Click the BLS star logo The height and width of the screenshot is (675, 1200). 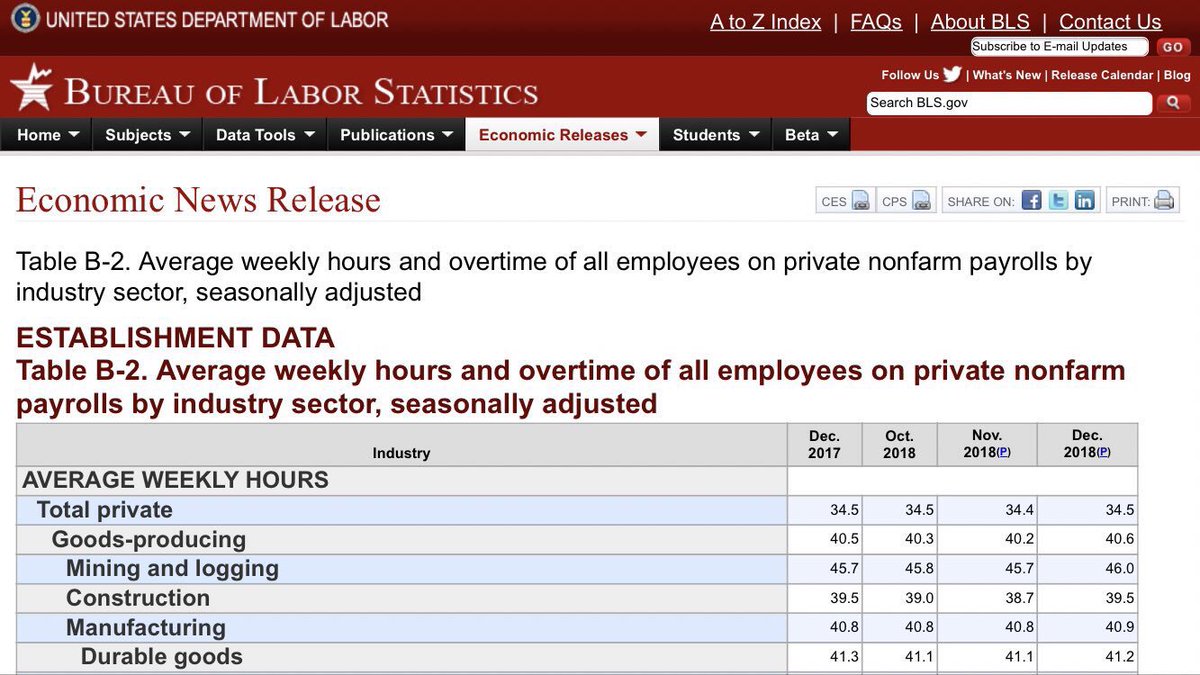(x=31, y=88)
